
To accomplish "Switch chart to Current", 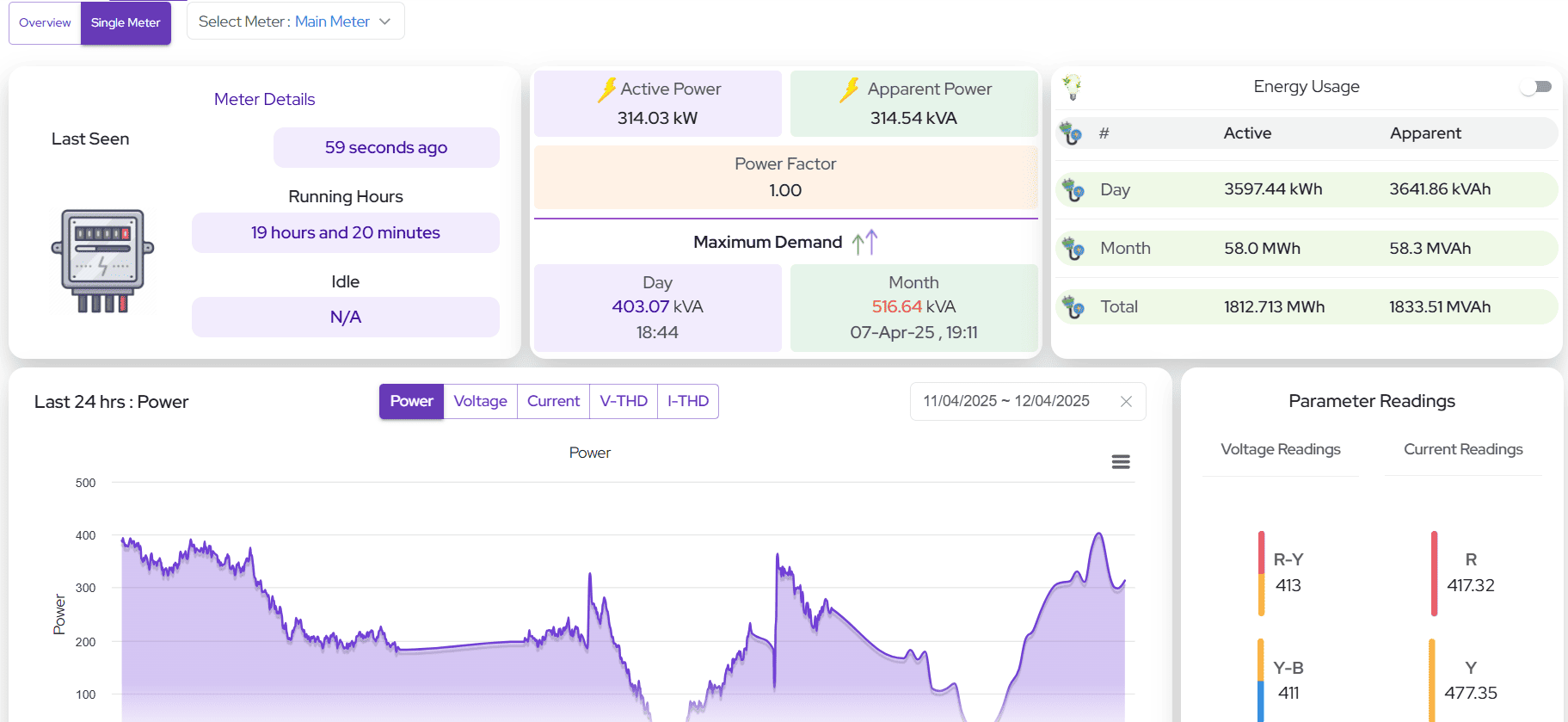I will (553, 401).
